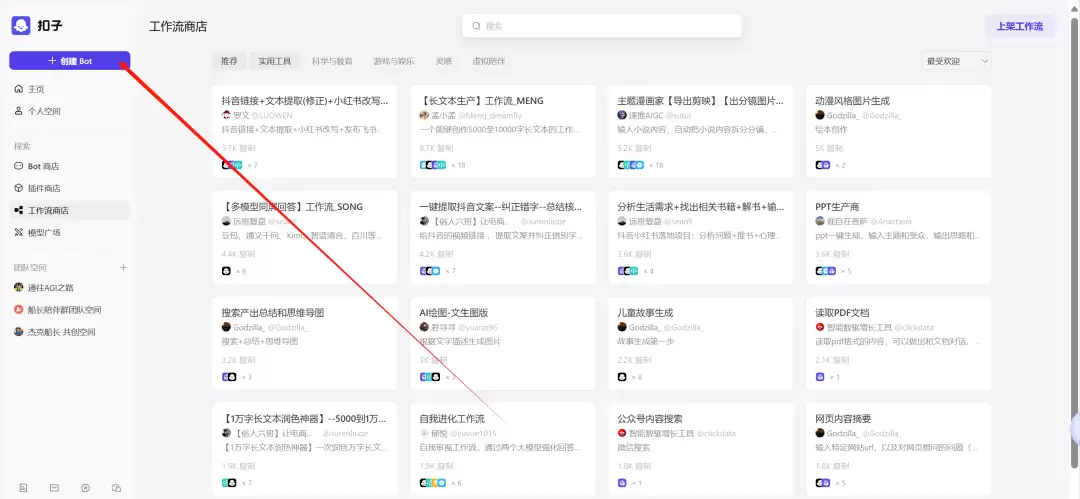Open the 动漫风格图片生成 card
This screenshot has width=1080, height=499.
pyautogui.click(x=899, y=132)
